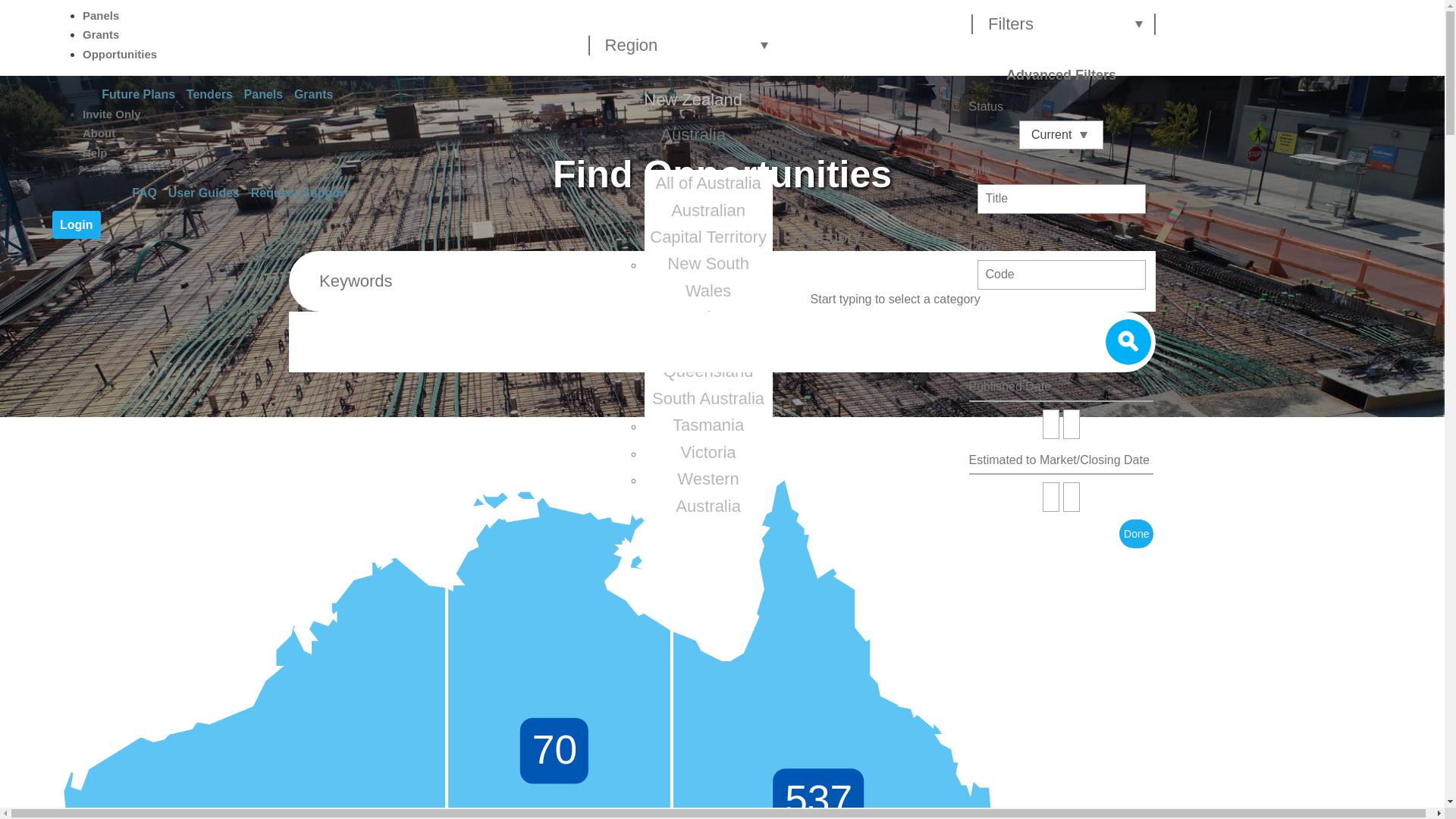Viewport: 1456px width, 819px height.
Task: Click the Code filter input
Action: (x=1061, y=275)
